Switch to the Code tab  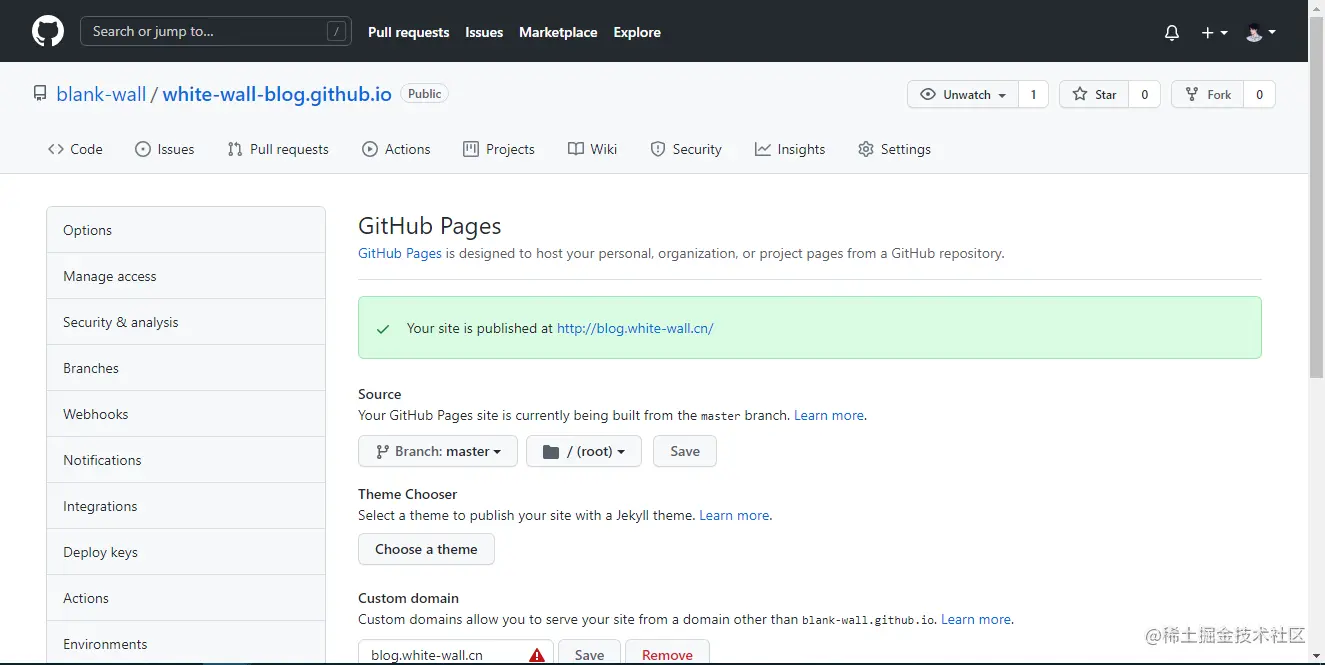click(75, 149)
